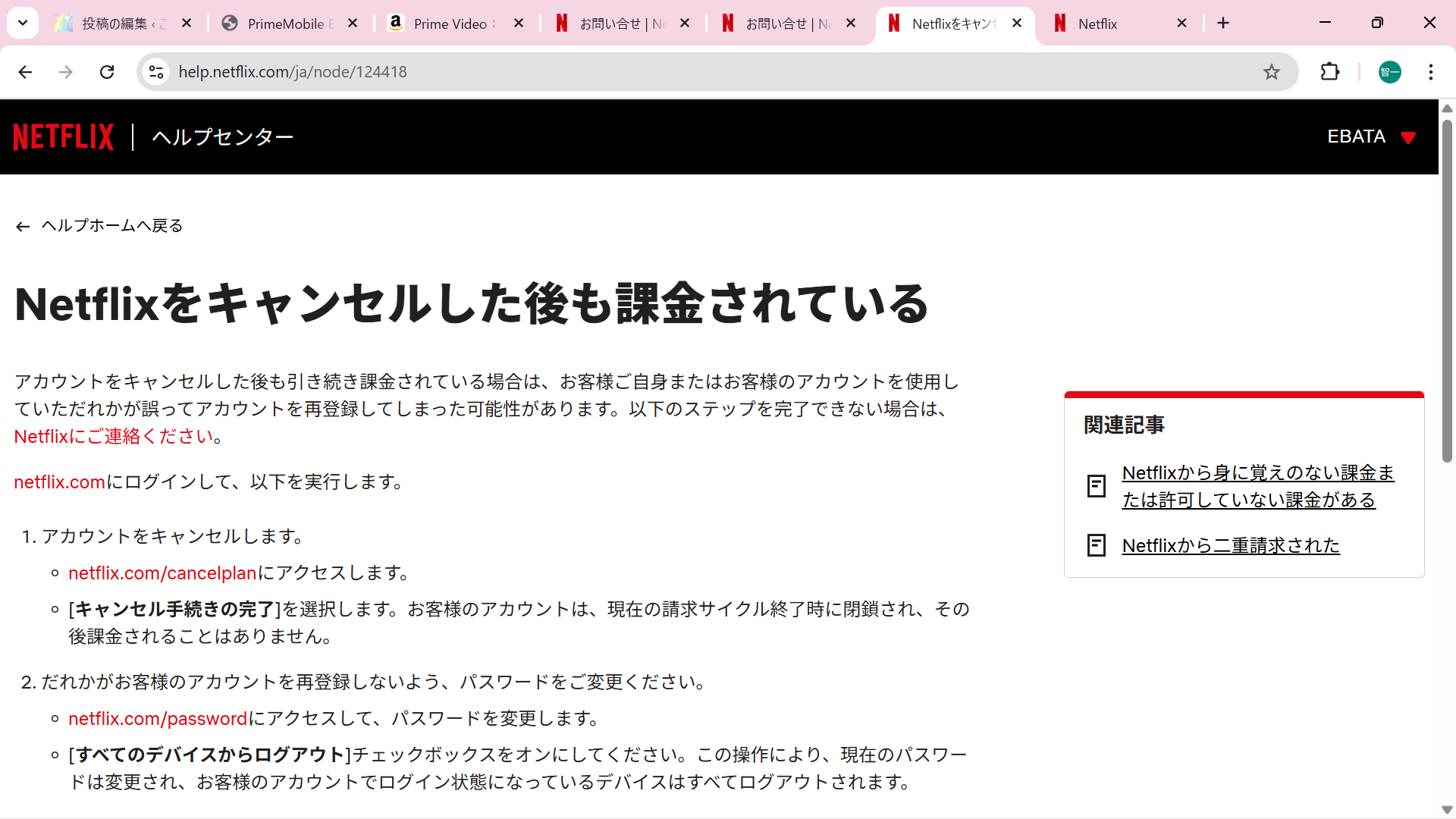Click the Netflixにご連絡ください link

coord(114,437)
